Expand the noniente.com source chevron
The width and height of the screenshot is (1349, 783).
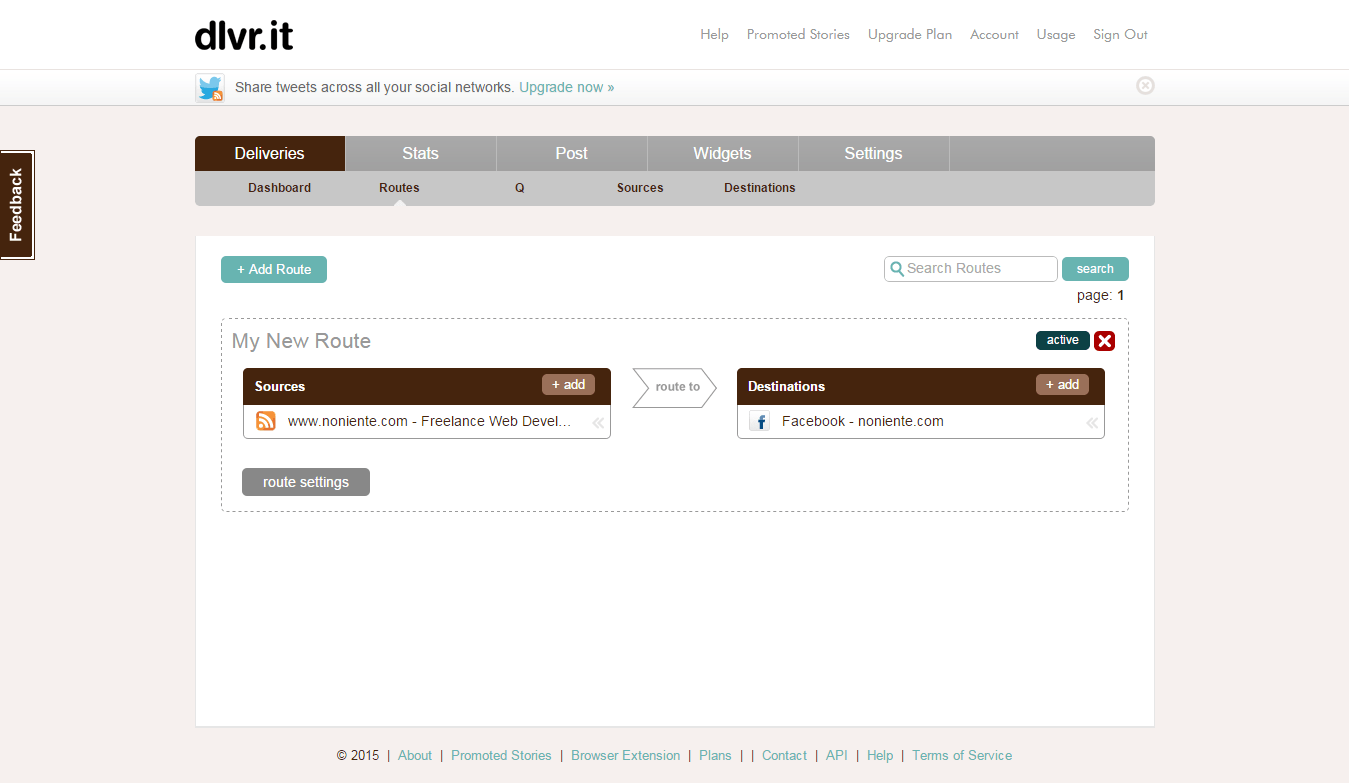(x=597, y=423)
